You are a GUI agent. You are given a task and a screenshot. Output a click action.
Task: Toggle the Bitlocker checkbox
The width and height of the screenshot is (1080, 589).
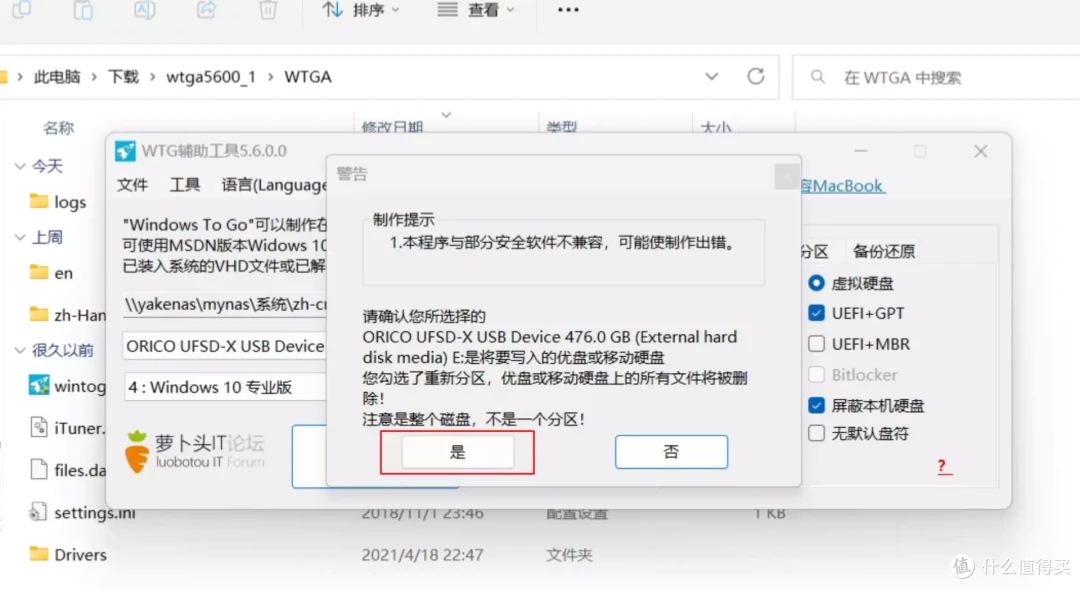coord(816,375)
